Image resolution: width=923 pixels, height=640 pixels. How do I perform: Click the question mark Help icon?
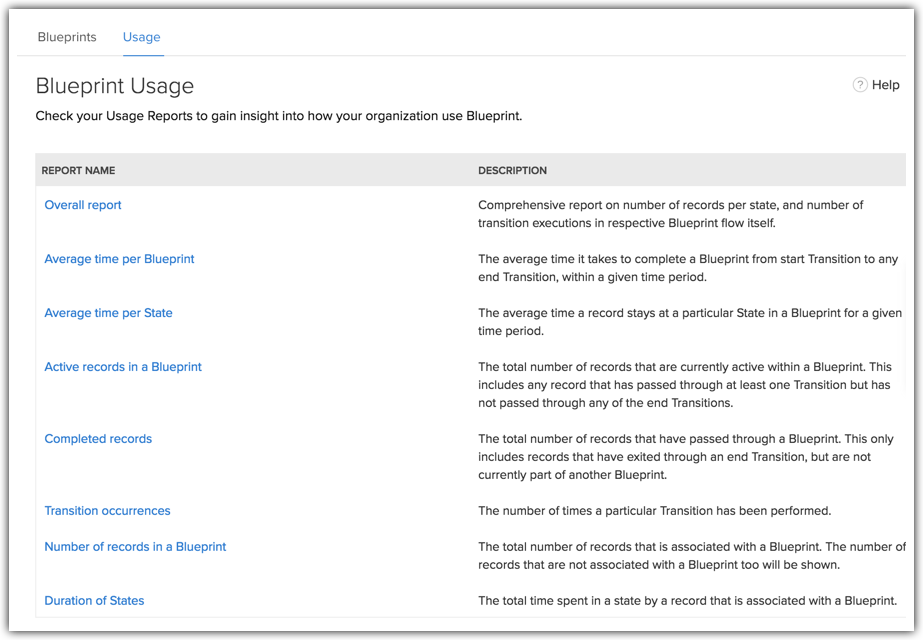pyautogui.click(x=859, y=85)
